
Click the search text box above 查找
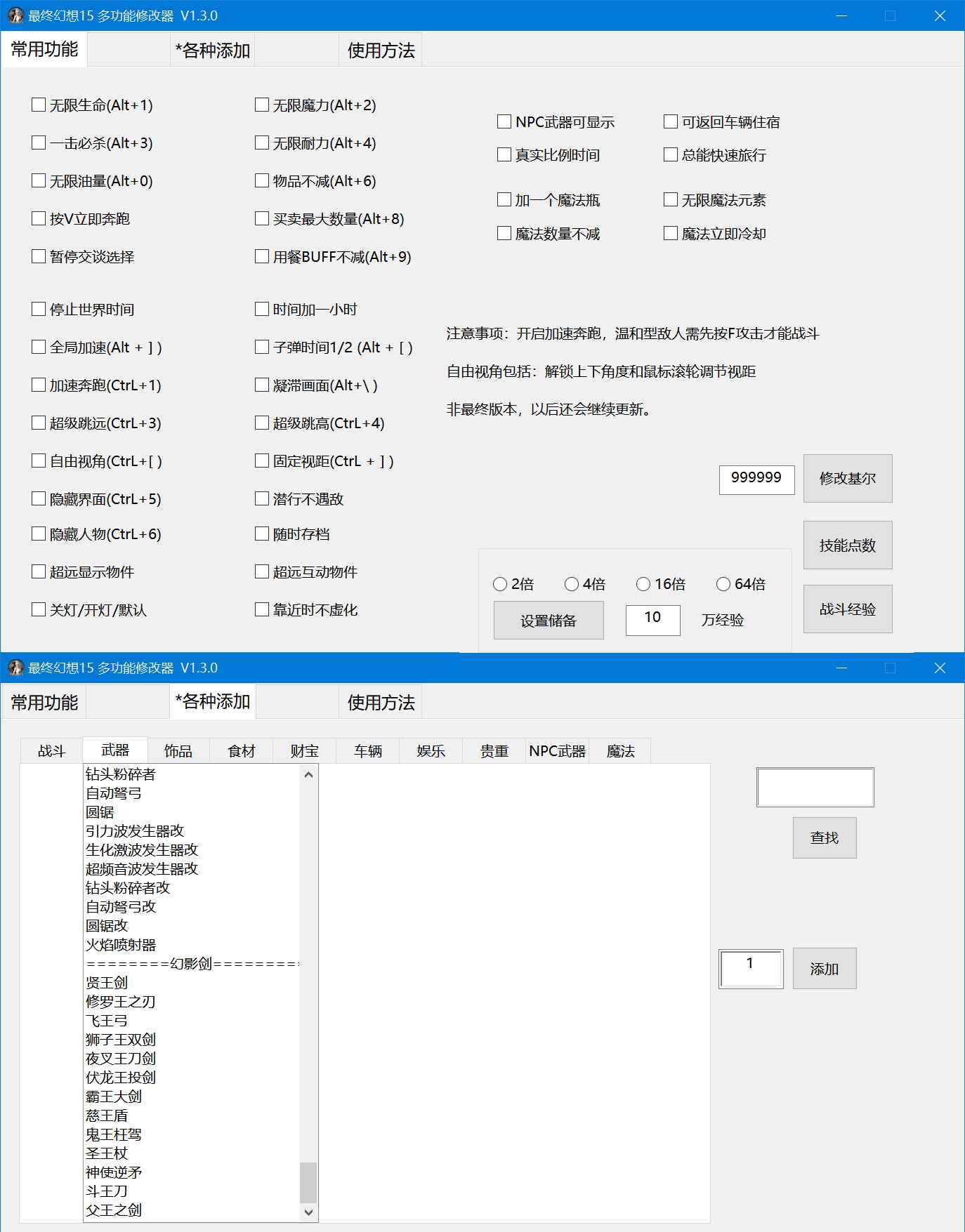point(815,787)
